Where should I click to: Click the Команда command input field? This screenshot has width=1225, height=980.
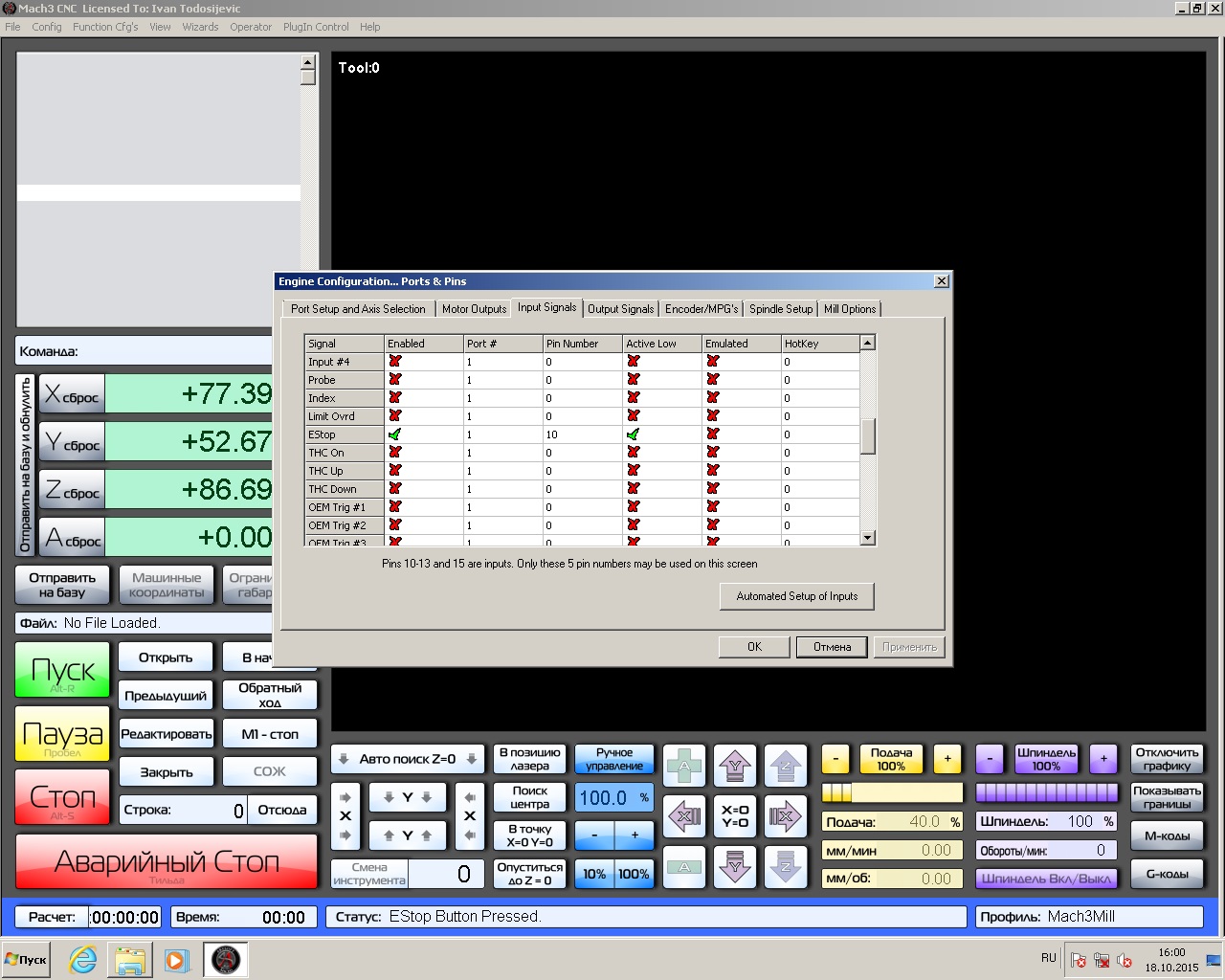145,351
